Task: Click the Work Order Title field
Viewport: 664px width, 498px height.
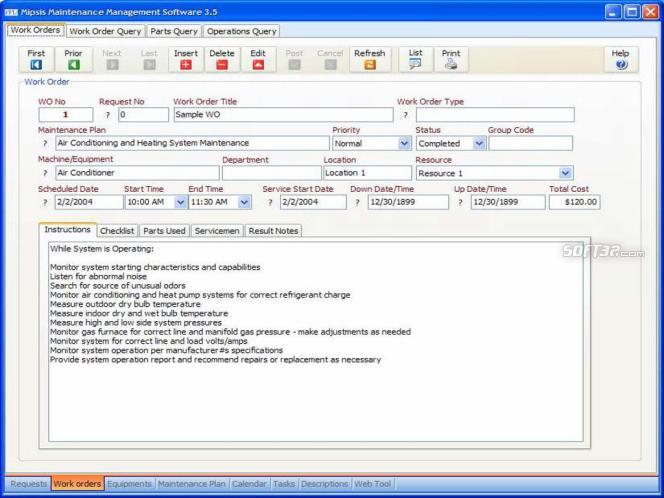Action: coord(283,115)
